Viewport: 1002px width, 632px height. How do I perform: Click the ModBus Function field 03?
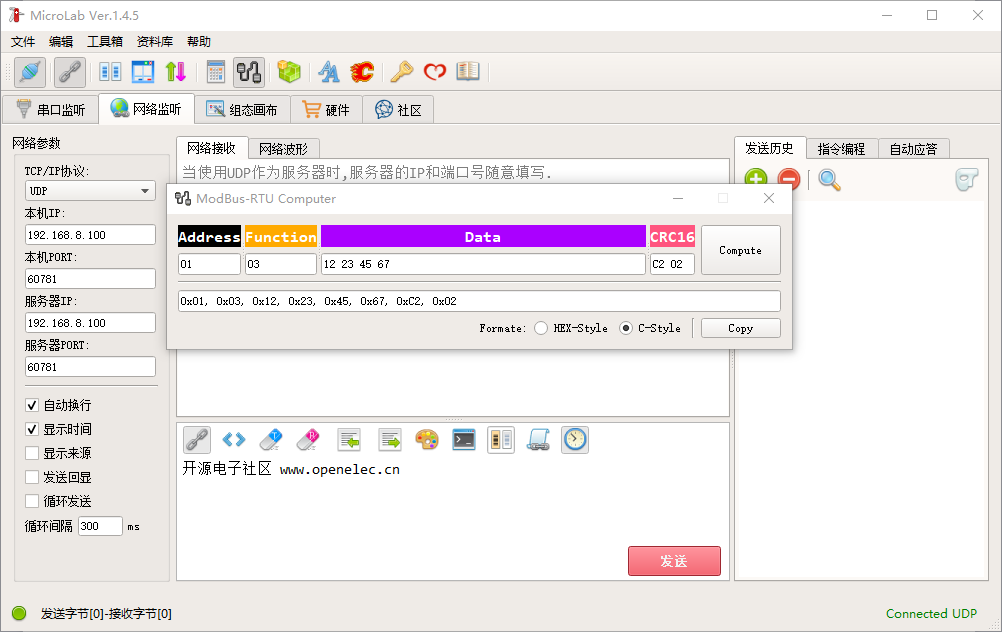coord(281,264)
